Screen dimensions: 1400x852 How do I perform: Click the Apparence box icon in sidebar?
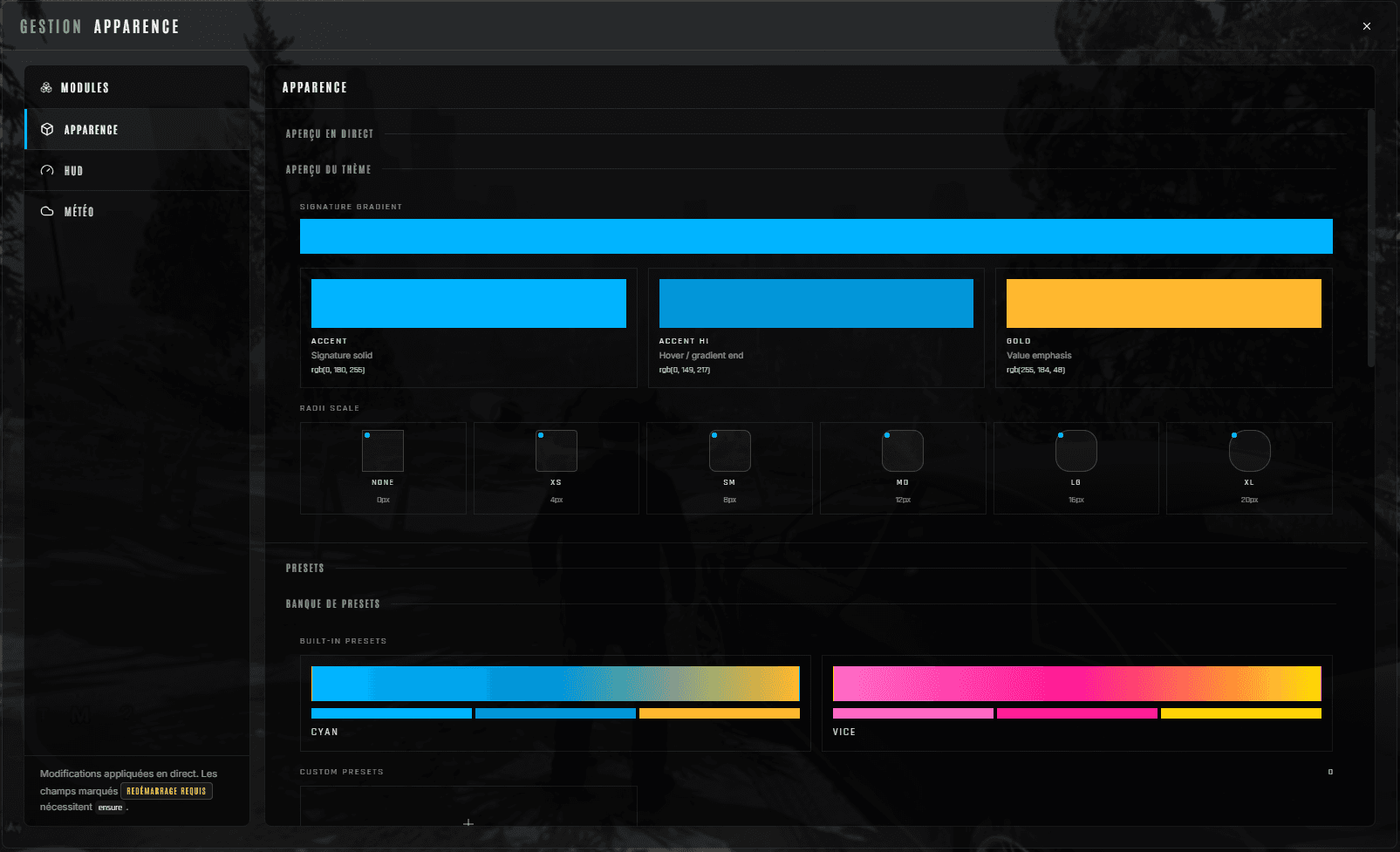[47, 130]
